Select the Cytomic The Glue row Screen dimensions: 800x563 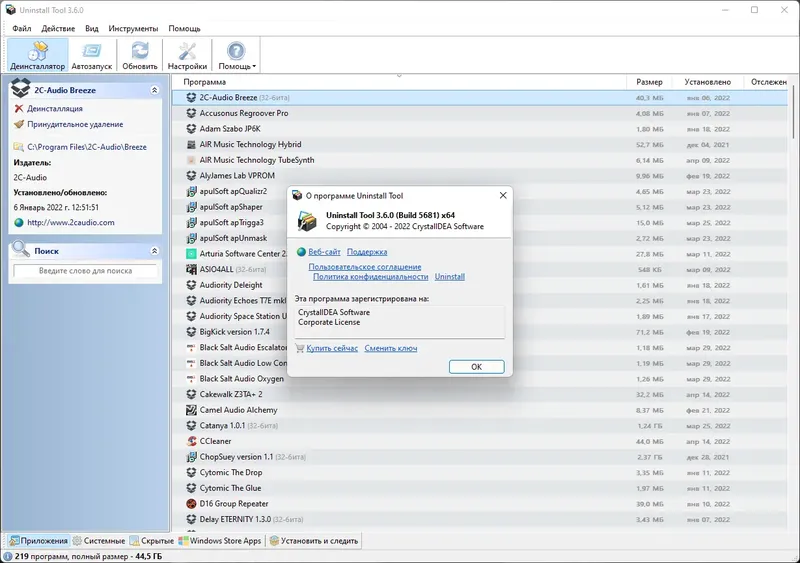coord(480,488)
